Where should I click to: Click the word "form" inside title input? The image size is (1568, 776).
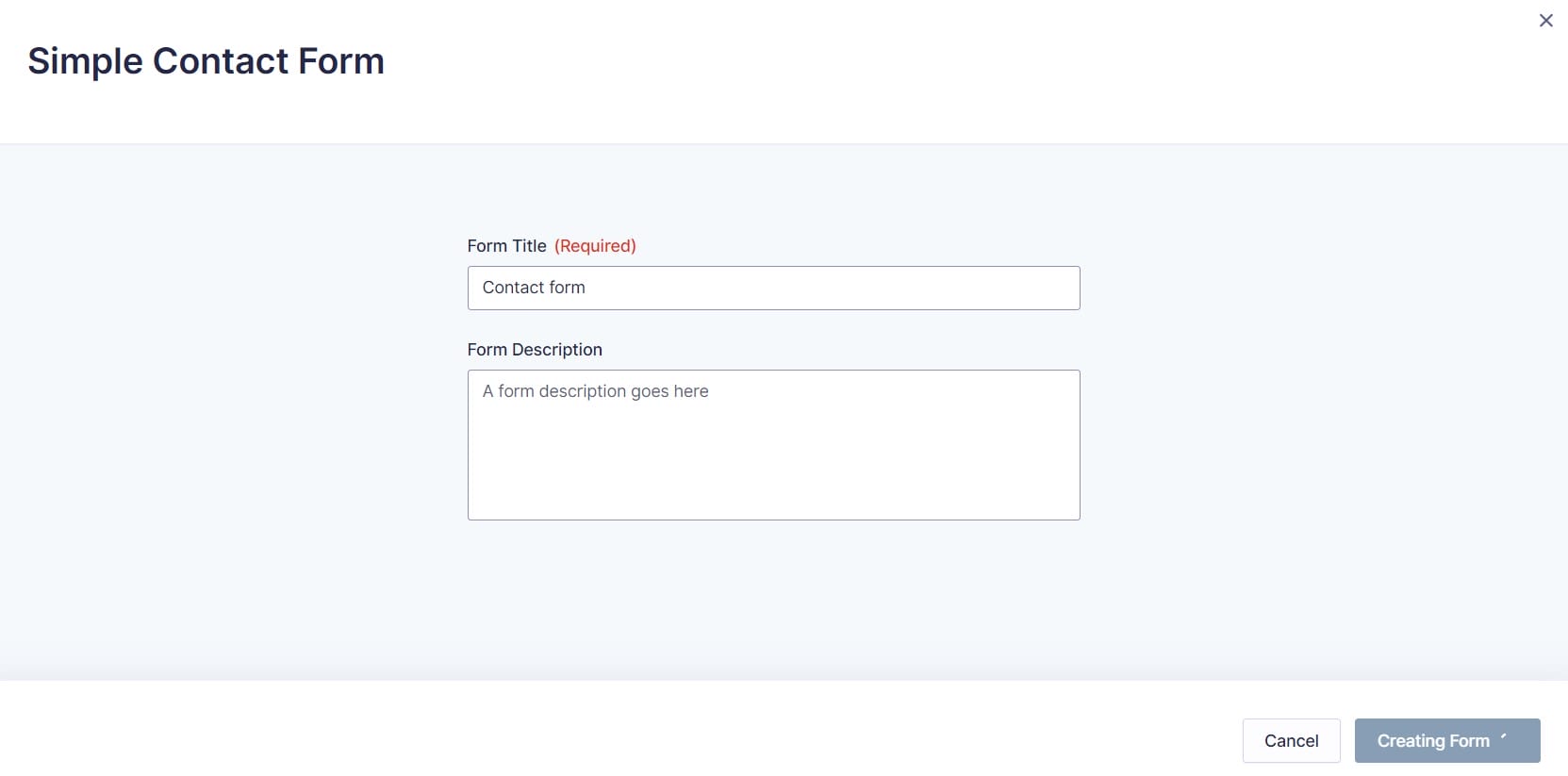(567, 288)
